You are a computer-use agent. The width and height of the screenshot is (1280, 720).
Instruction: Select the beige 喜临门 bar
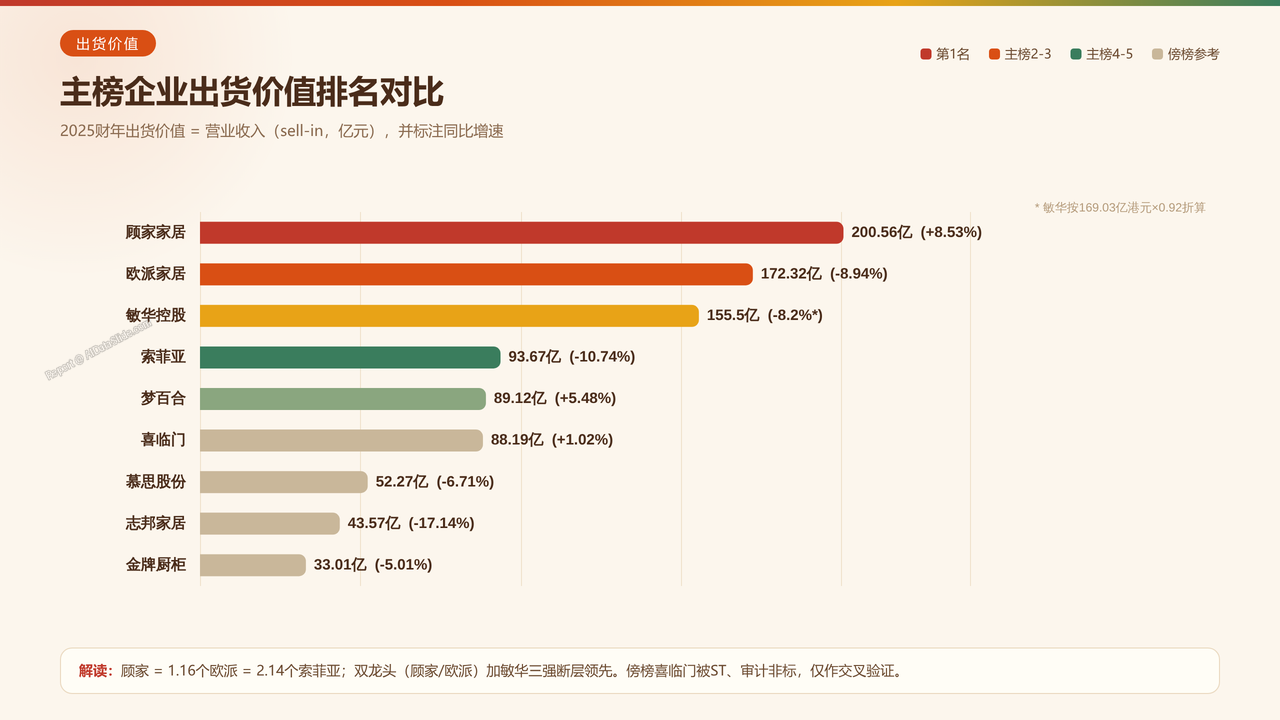click(341, 440)
